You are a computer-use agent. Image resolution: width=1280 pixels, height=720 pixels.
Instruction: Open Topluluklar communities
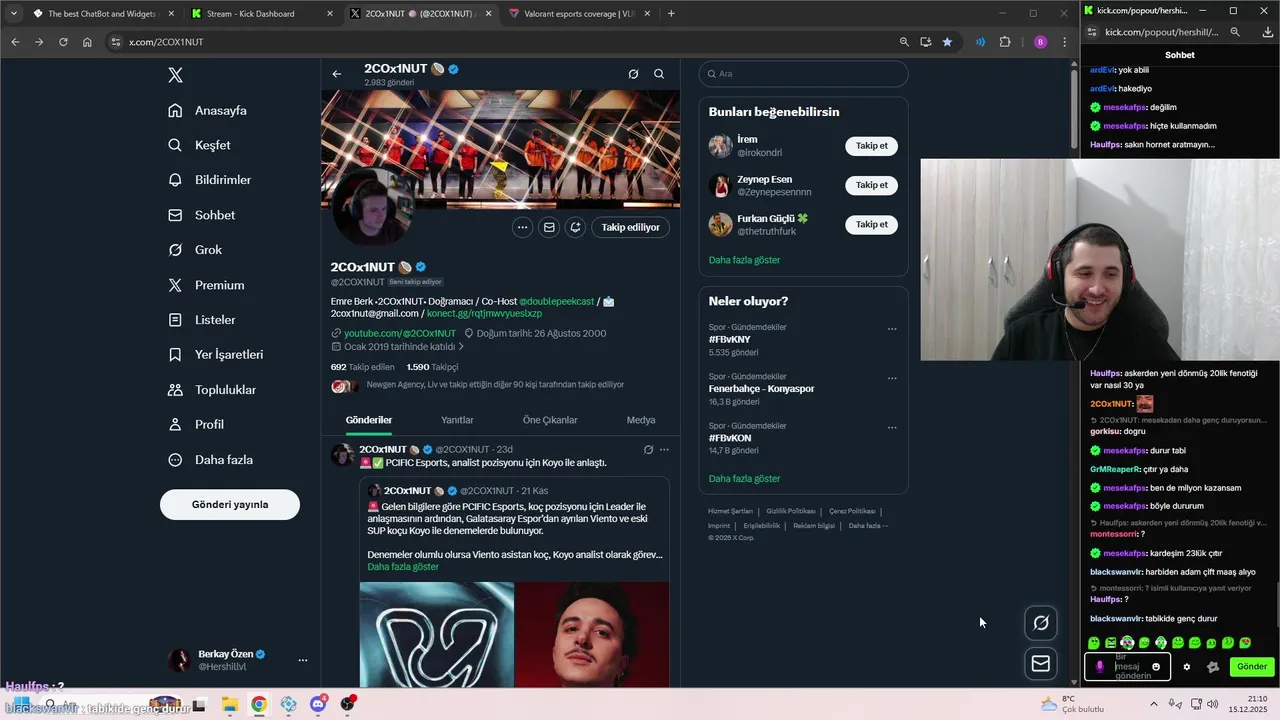[x=213, y=390]
